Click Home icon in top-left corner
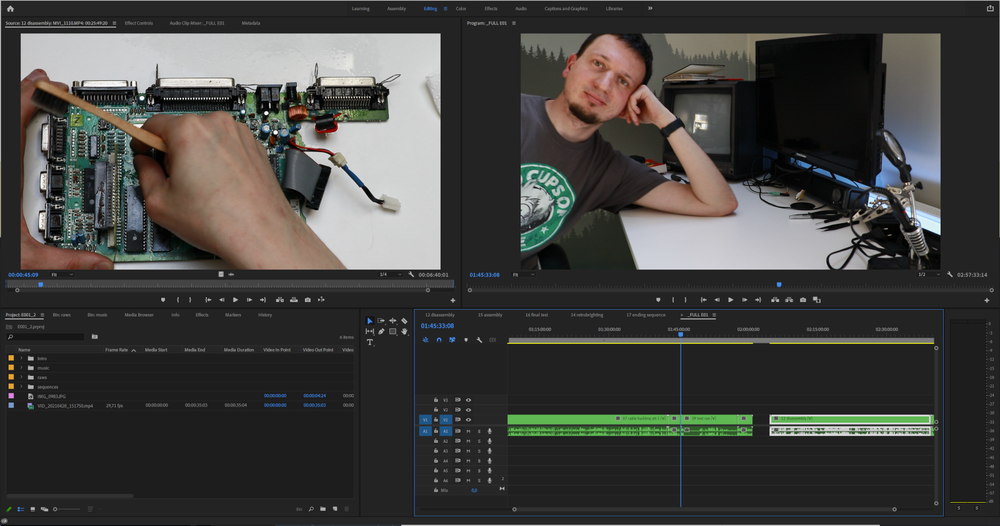Screen dimensions: 1000x526 10,8
